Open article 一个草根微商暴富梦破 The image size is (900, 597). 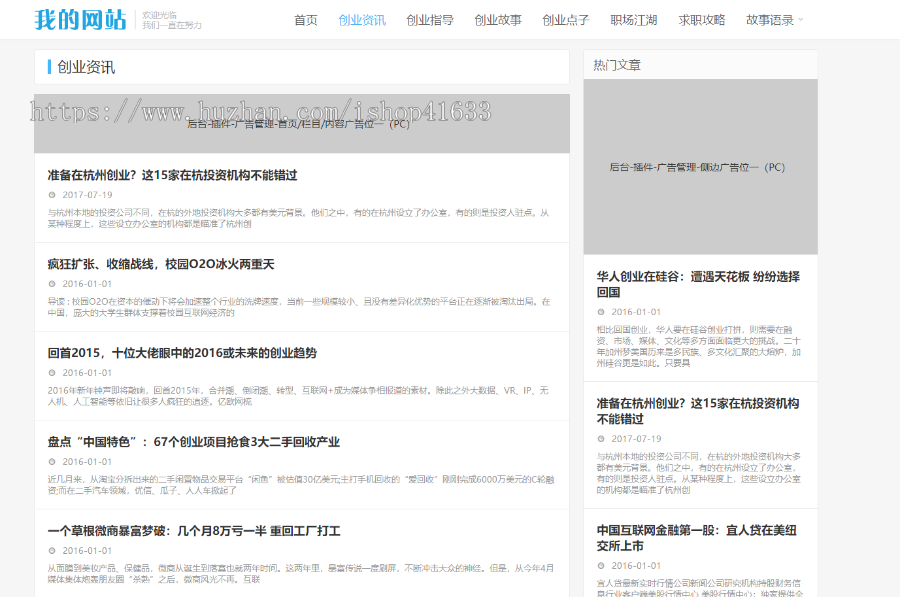193,531
